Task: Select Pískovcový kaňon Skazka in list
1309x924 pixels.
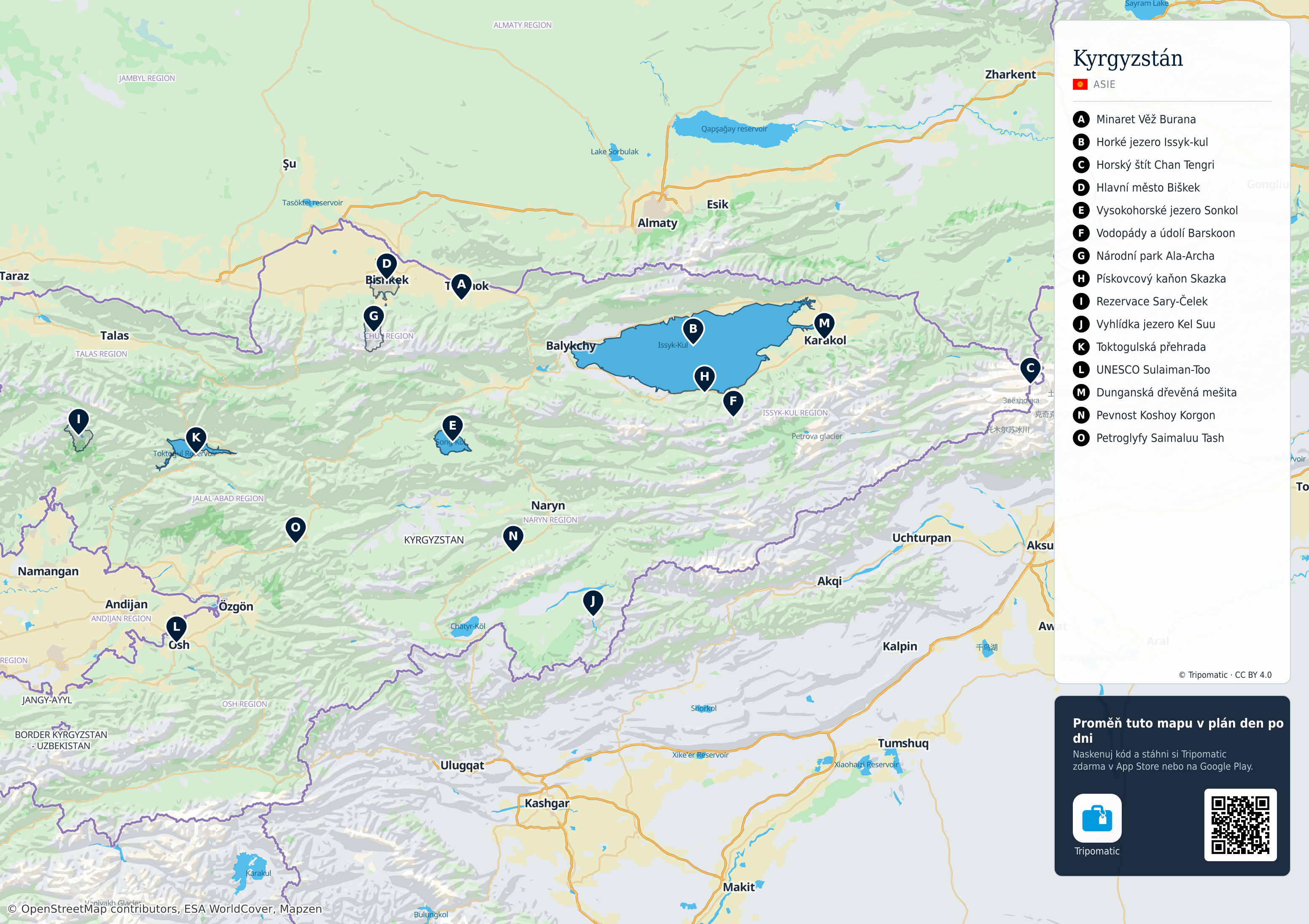Action: coord(1149,279)
